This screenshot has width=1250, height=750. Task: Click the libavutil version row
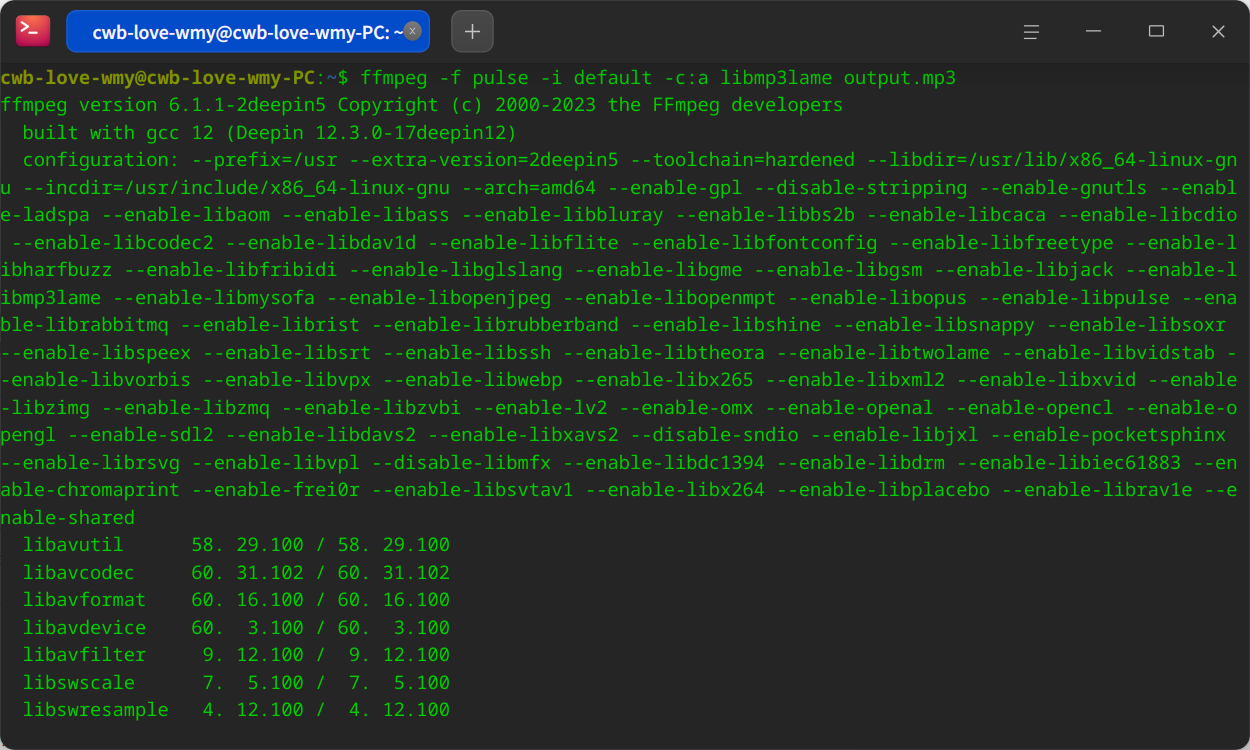coord(237,545)
